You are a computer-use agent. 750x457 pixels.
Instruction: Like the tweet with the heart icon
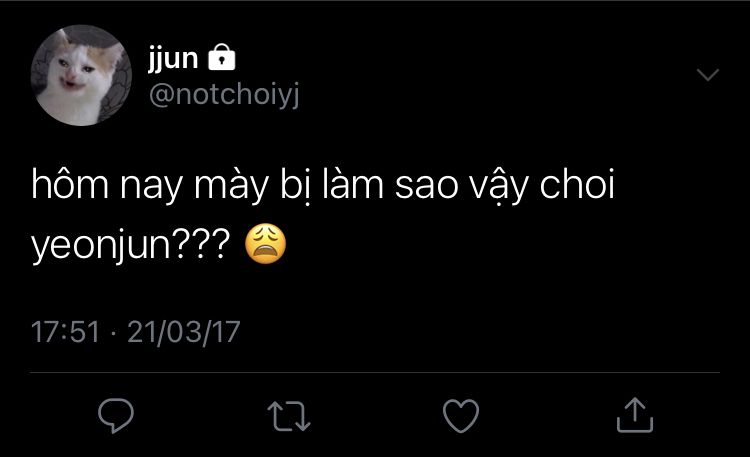[x=462, y=414]
